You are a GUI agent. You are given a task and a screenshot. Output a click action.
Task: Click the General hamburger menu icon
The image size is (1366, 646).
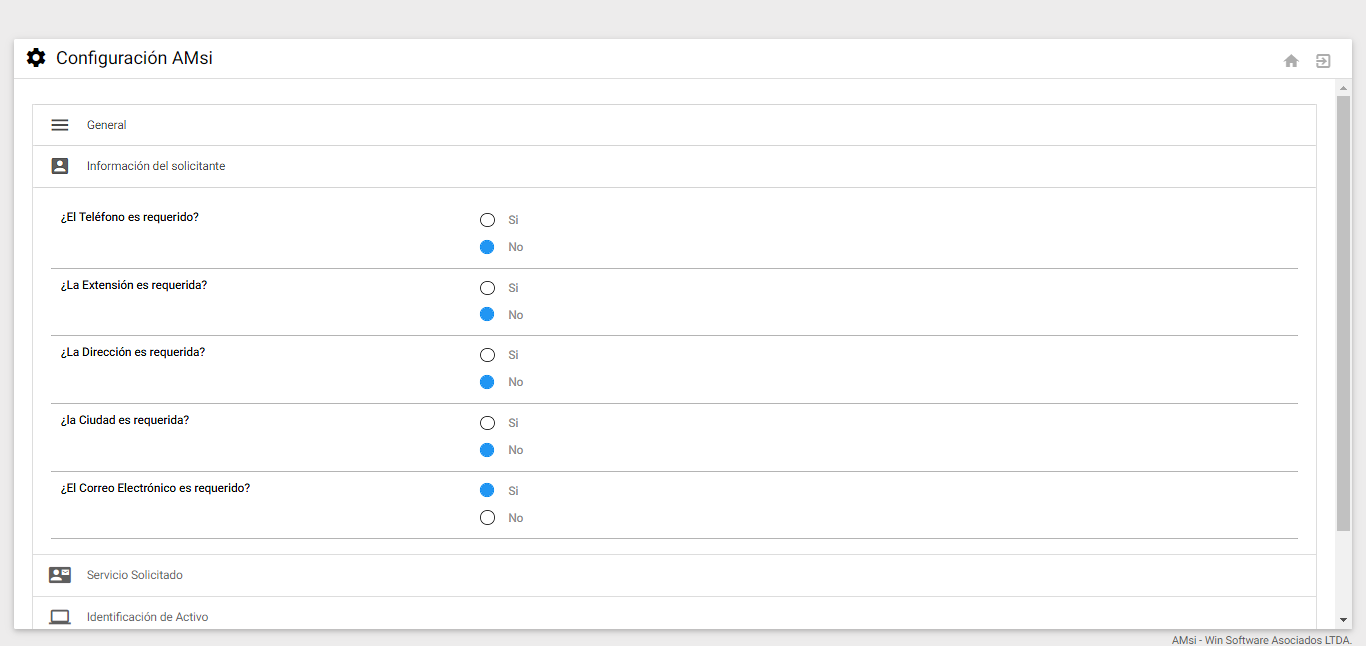tap(60, 125)
